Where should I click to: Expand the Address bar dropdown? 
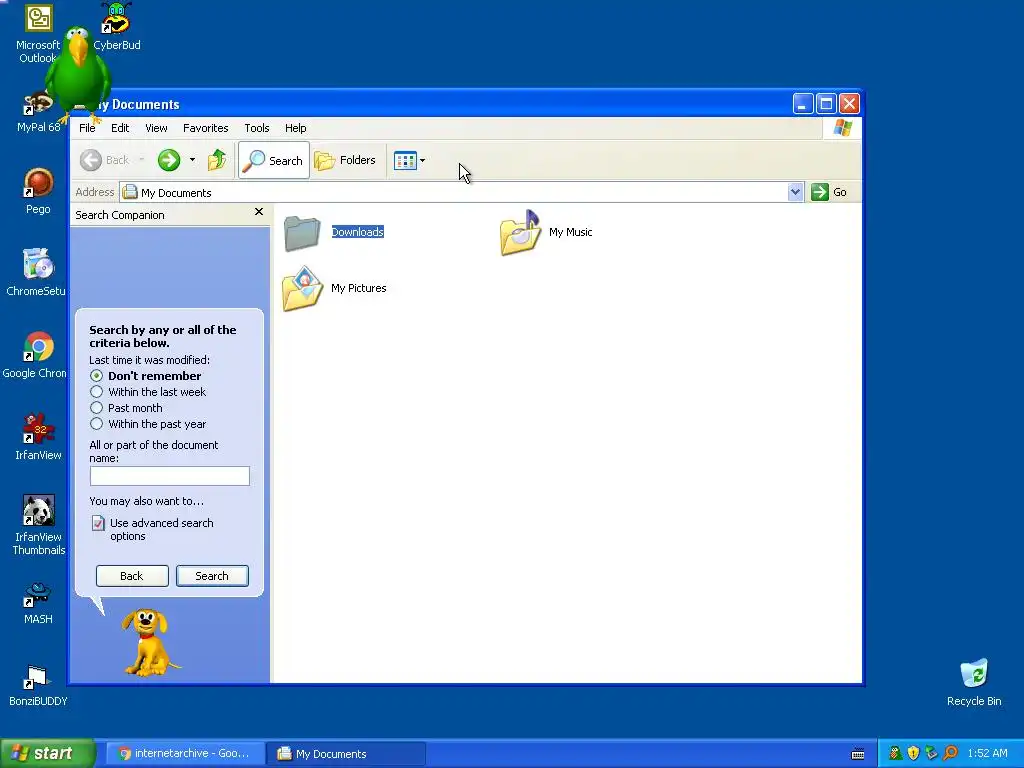pos(795,192)
